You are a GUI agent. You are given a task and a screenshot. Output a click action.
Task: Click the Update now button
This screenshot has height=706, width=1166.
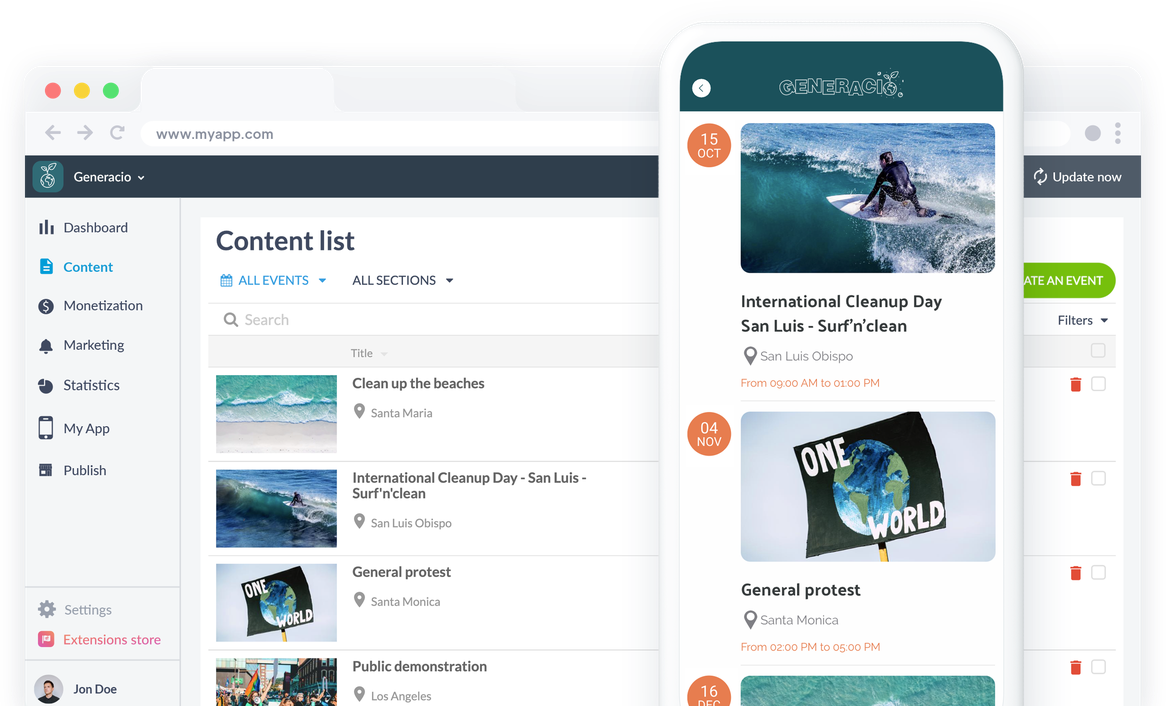pos(1077,177)
